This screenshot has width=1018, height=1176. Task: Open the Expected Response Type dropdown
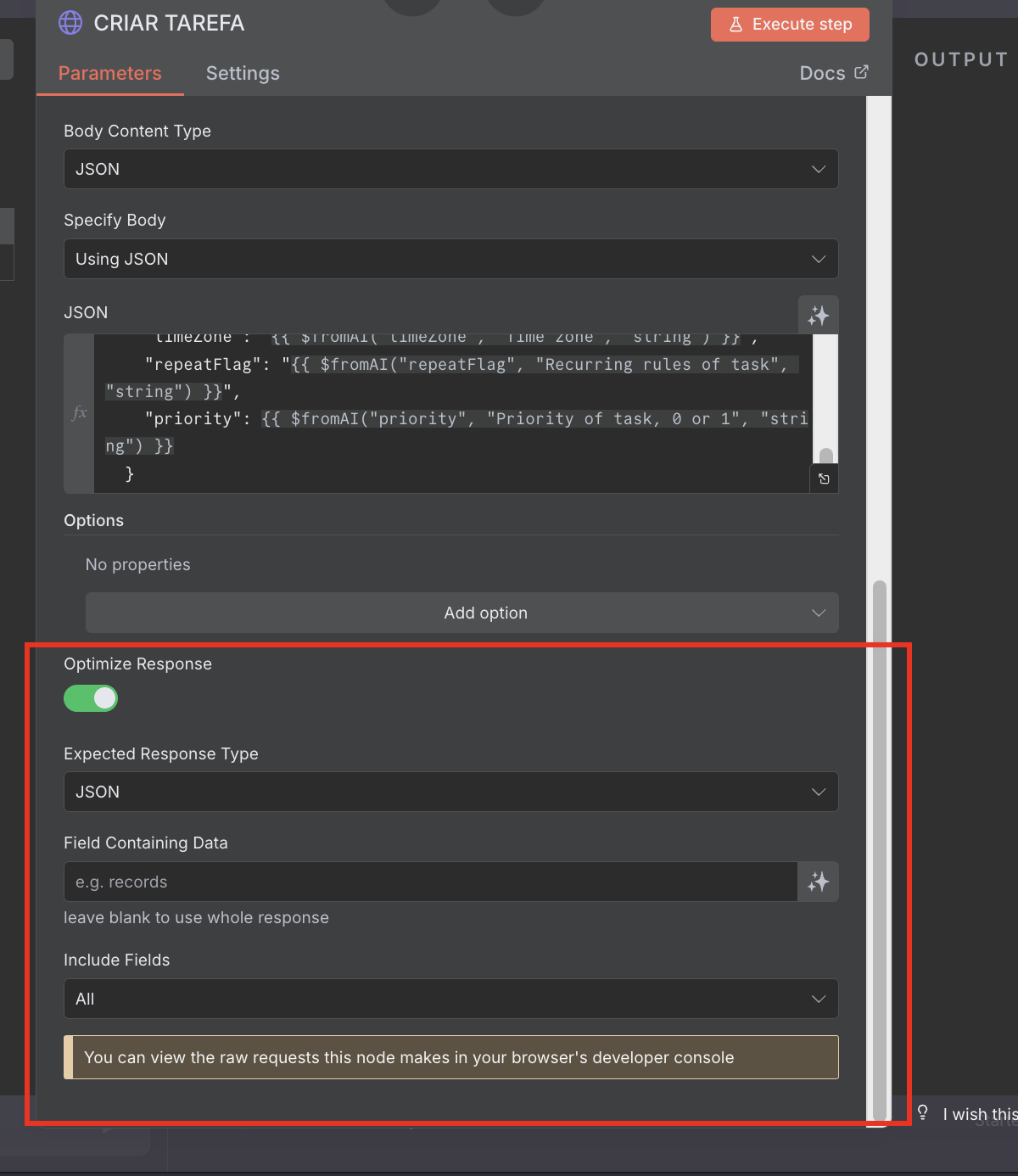[450, 792]
